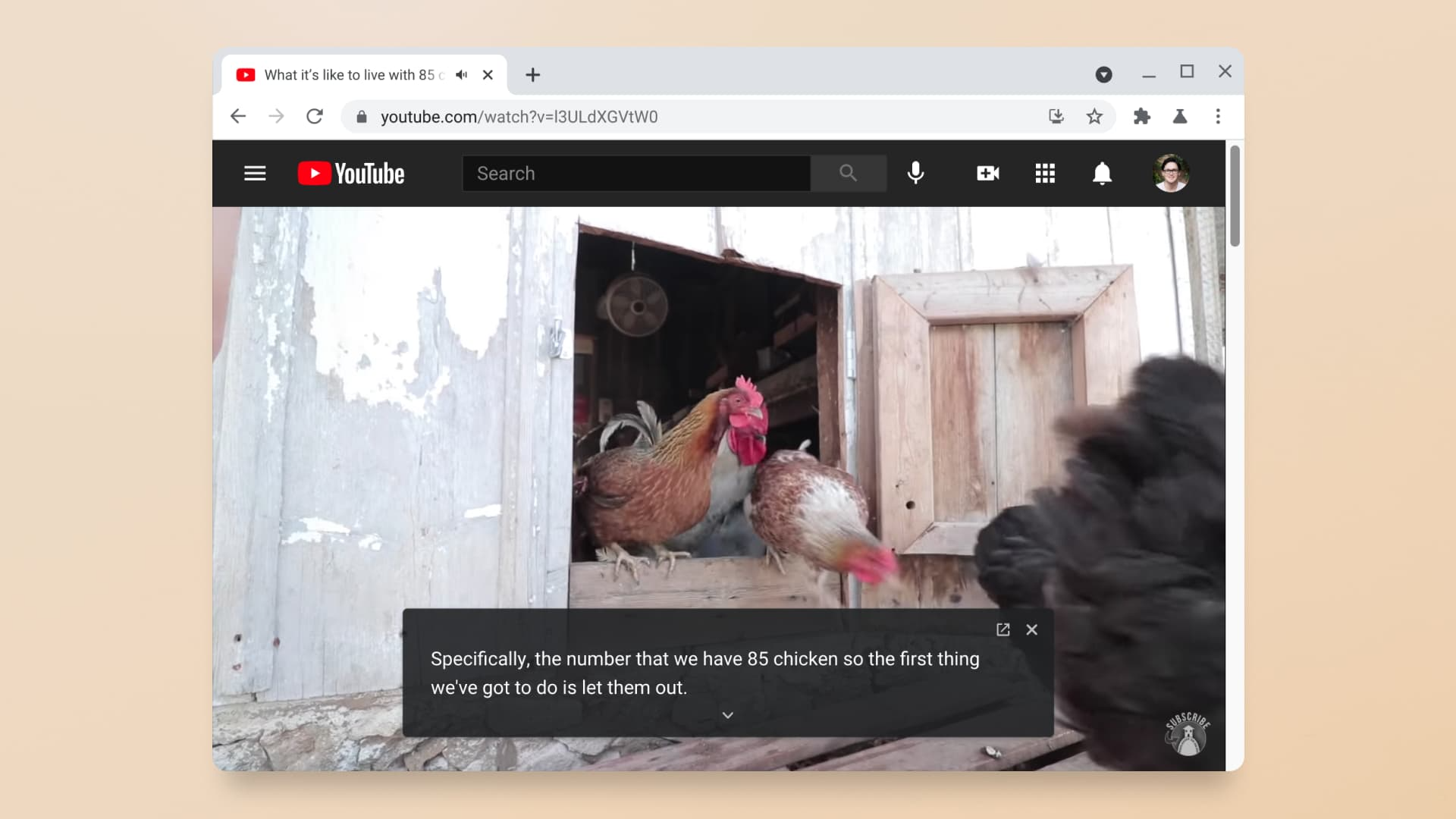
Task: Open the YouTube hamburger guide menu
Action: pos(255,174)
